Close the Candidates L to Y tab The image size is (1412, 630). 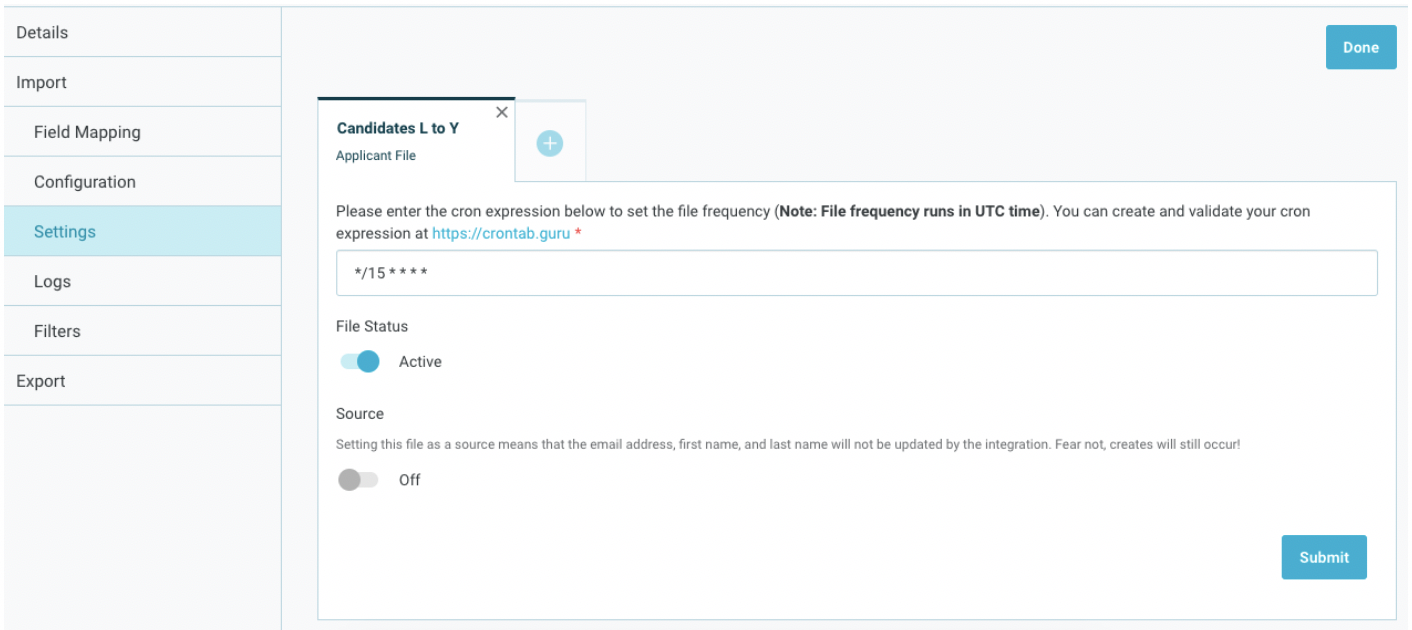pos(502,112)
